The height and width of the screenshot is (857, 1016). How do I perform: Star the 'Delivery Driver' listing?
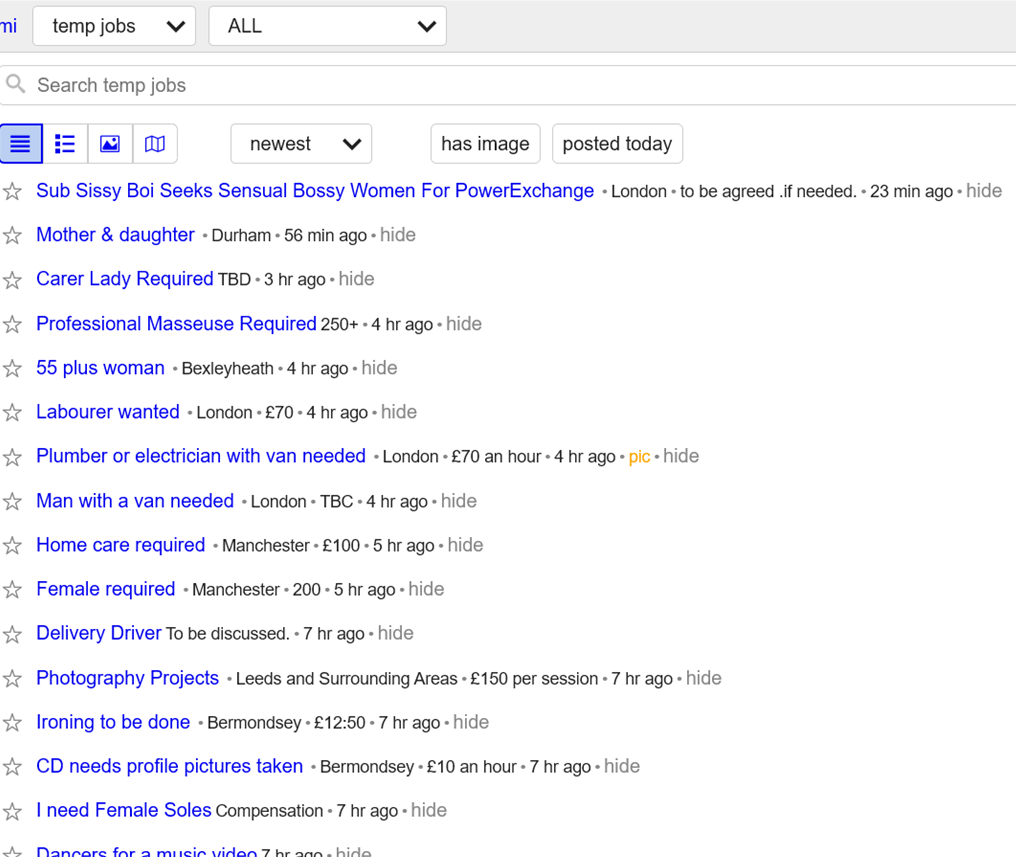pos(12,634)
